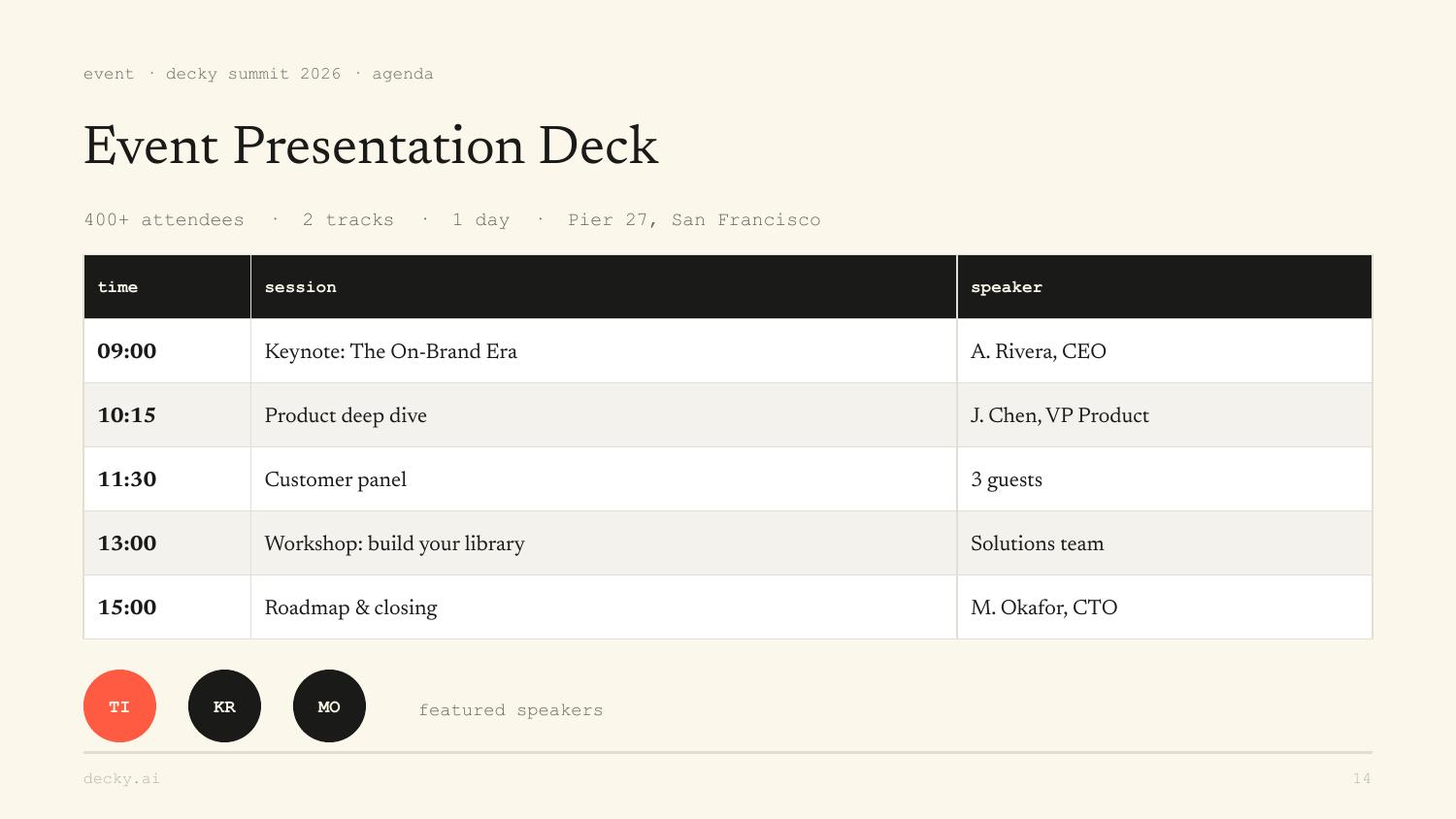
Task: Select the 'Solutions team' speaker cell
Action: [x=1165, y=543]
